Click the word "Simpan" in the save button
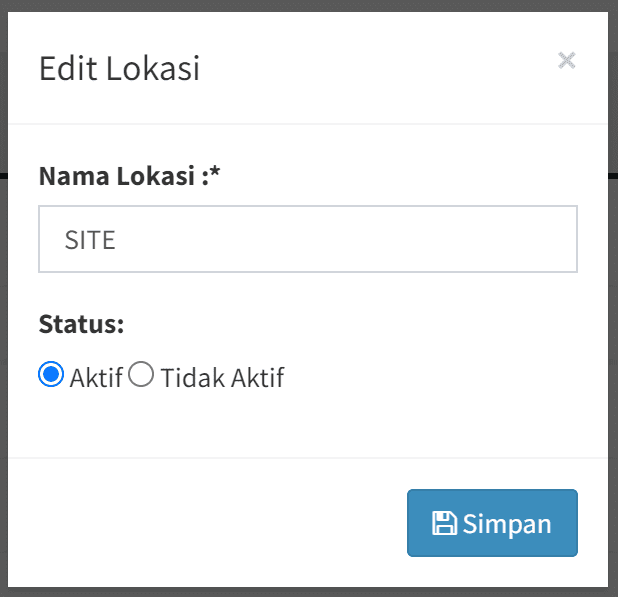This screenshot has height=597, width=618. point(507,523)
